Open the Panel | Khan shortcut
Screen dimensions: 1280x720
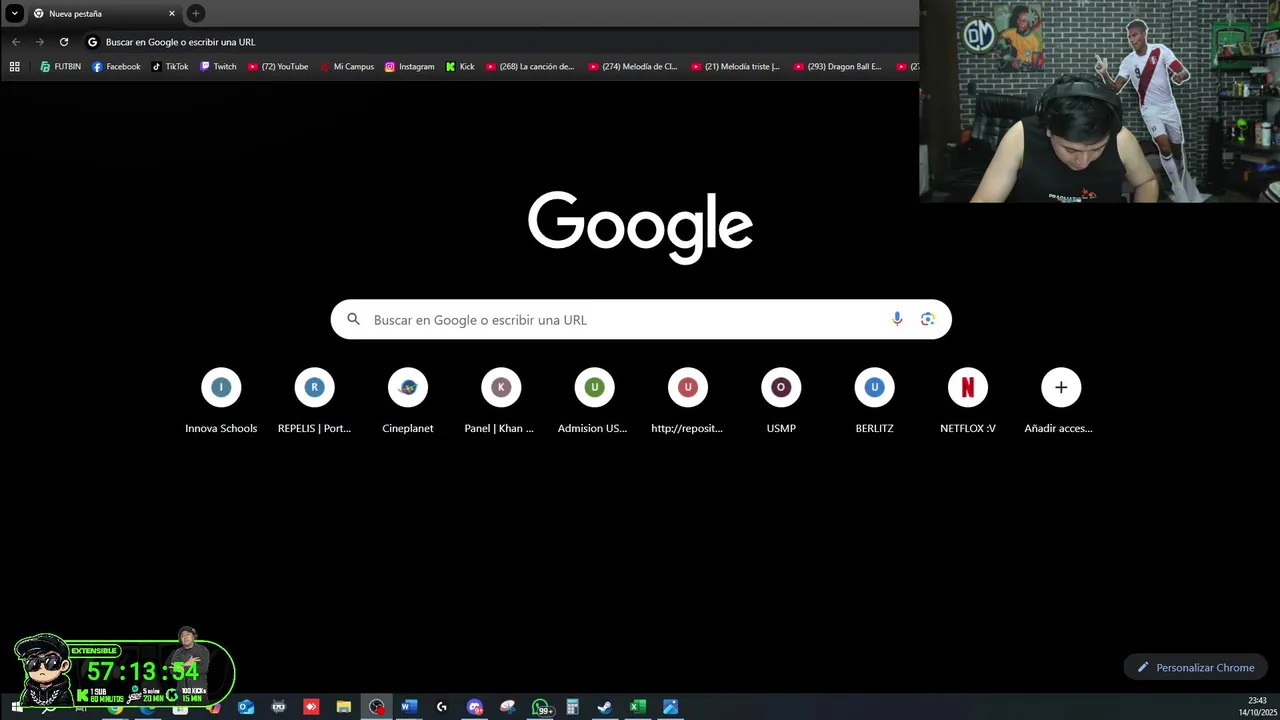tap(501, 402)
